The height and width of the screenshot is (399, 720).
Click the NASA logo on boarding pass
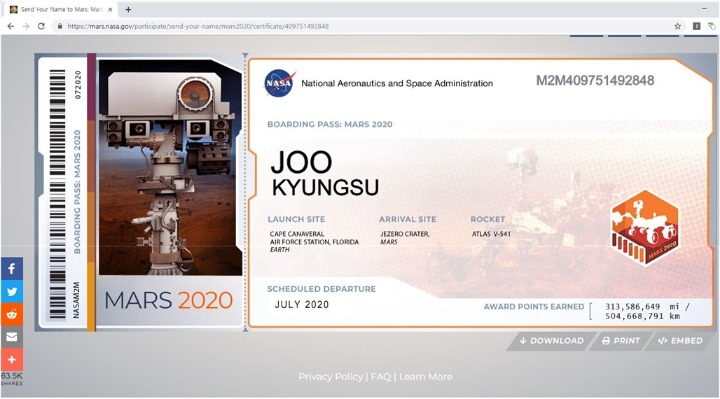click(x=280, y=83)
